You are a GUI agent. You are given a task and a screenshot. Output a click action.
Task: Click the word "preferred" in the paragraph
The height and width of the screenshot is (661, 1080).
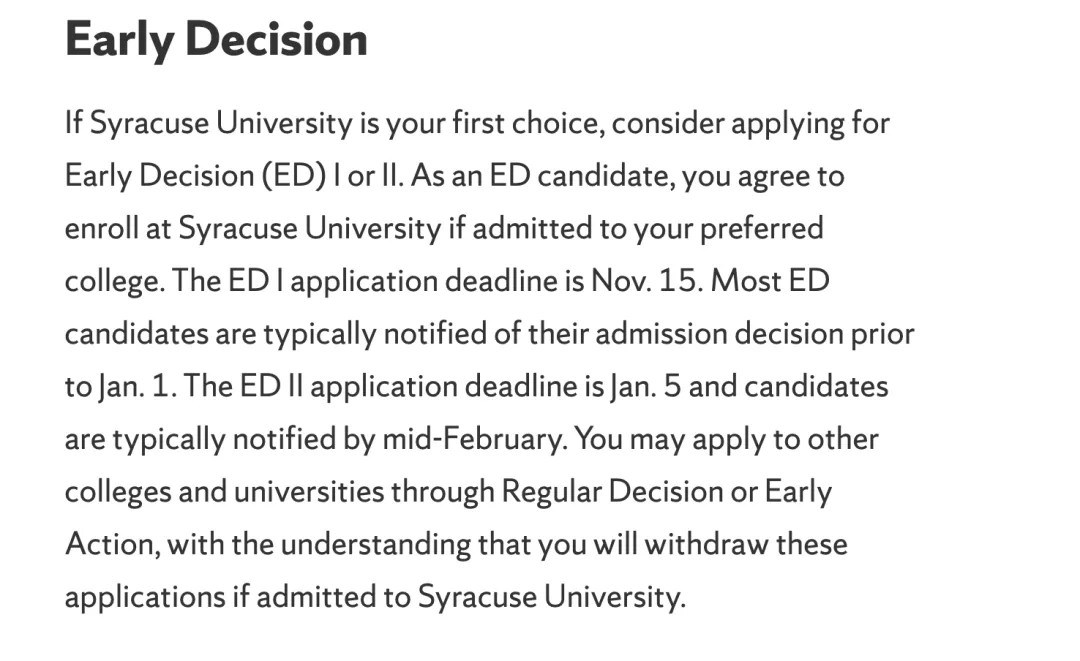761,229
